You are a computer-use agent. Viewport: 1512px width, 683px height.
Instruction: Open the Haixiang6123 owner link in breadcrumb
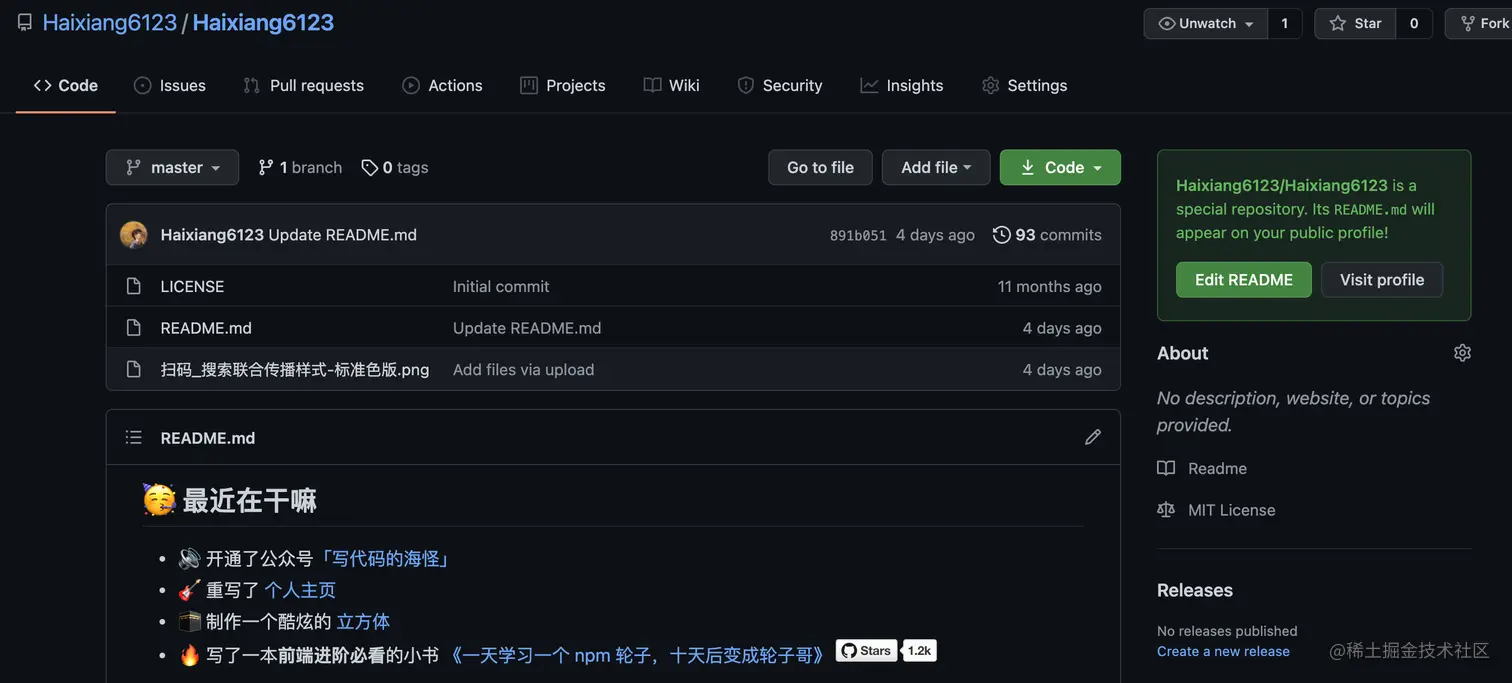click(x=110, y=22)
